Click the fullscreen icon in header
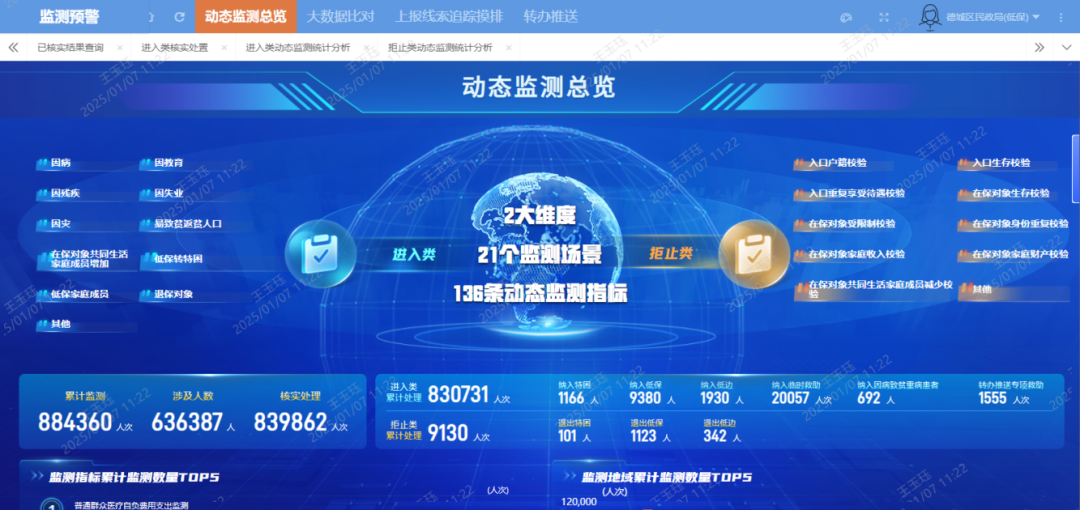The height and width of the screenshot is (510, 1080). click(x=883, y=17)
